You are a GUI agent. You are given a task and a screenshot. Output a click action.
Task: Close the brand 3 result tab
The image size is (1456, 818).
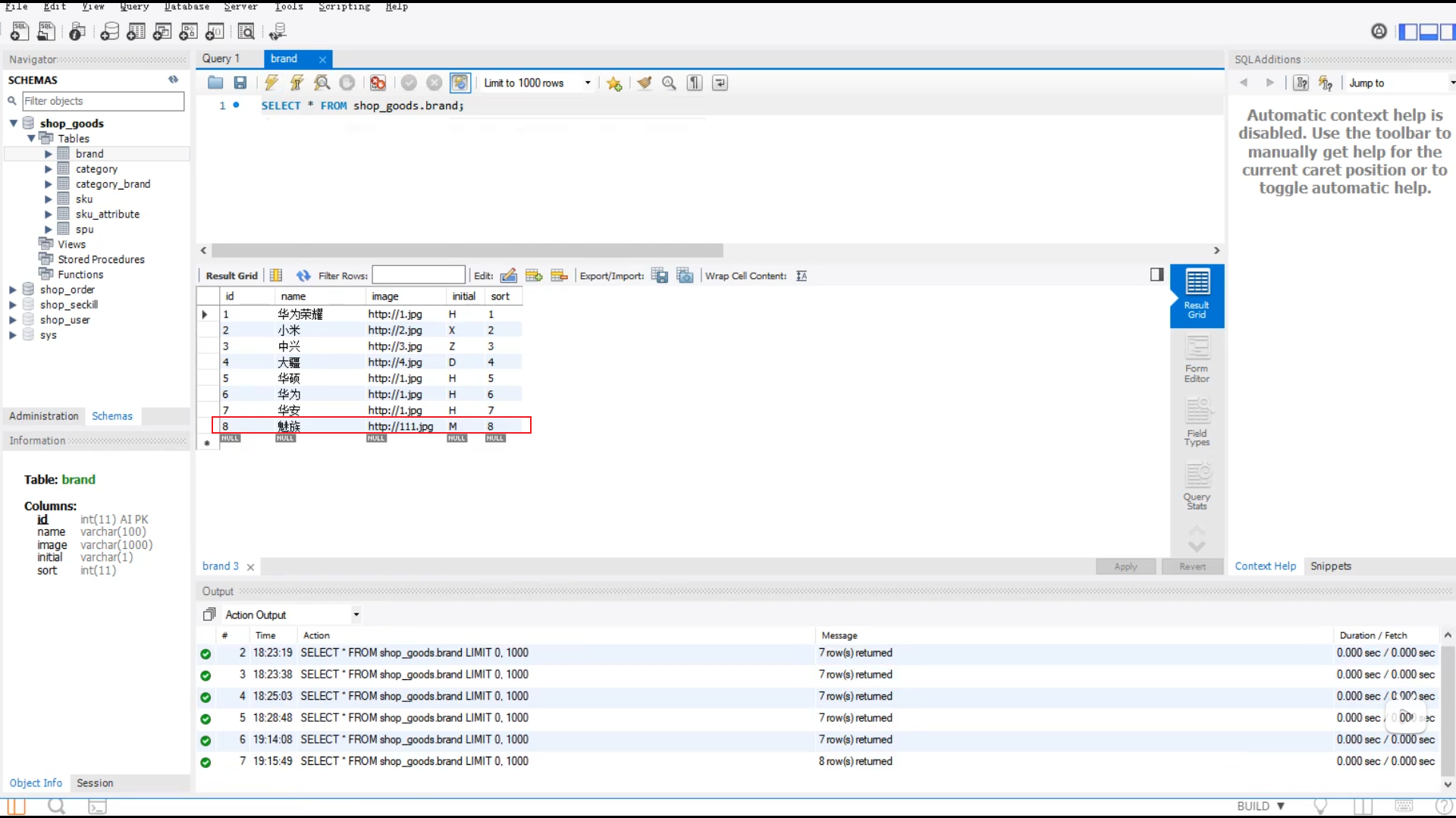[250, 567]
